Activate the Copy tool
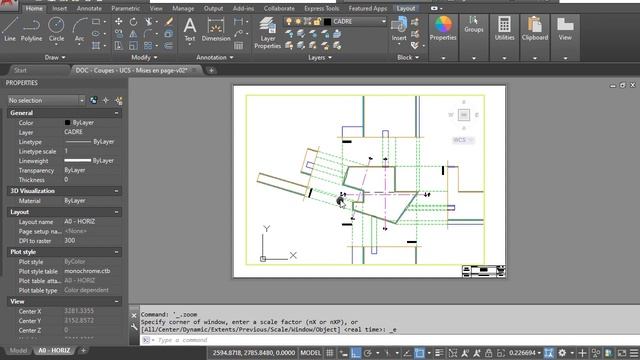Viewport: 640px width, 360px height. click(118, 33)
